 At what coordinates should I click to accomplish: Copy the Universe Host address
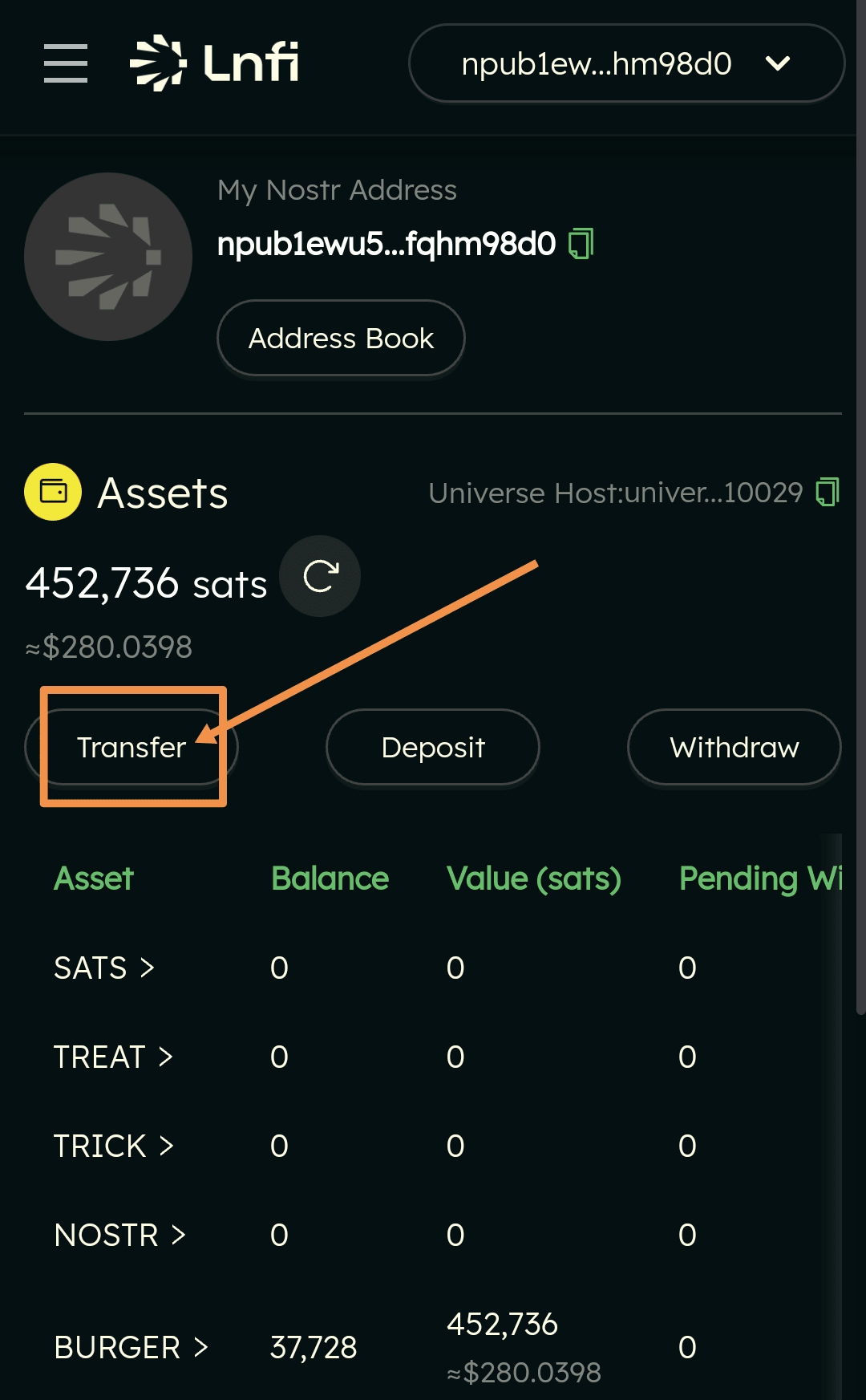[827, 492]
